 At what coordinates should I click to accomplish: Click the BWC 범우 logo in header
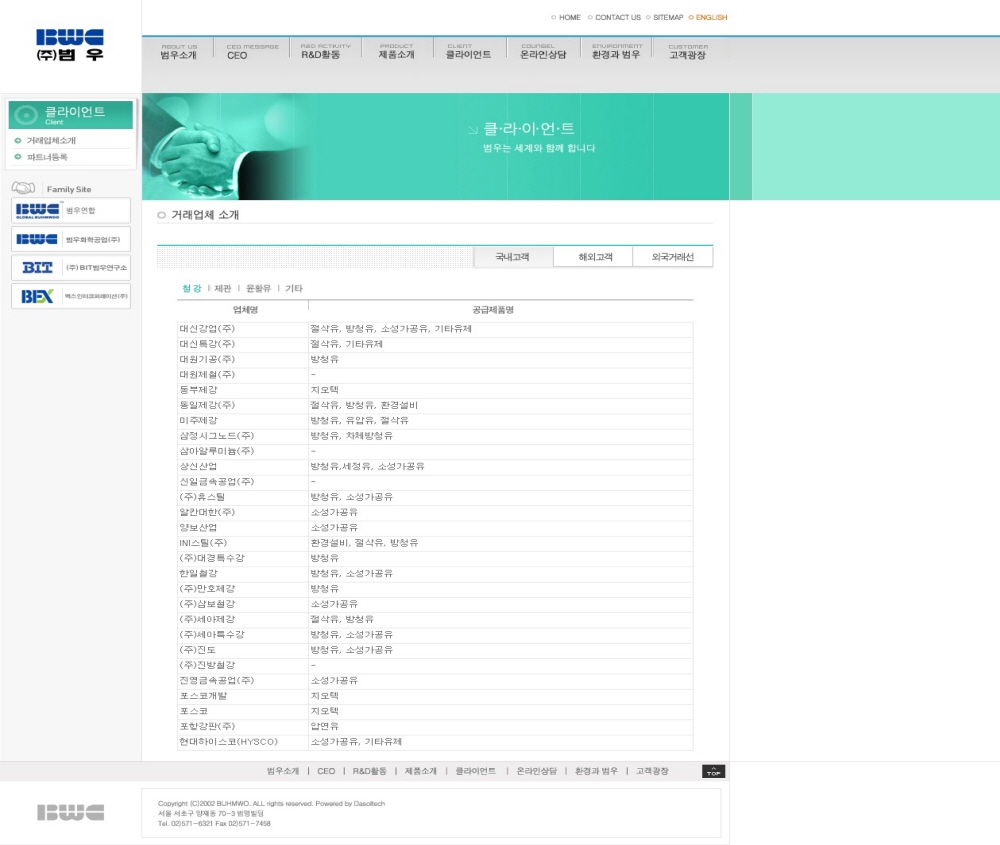pyautogui.click(x=69, y=46)
